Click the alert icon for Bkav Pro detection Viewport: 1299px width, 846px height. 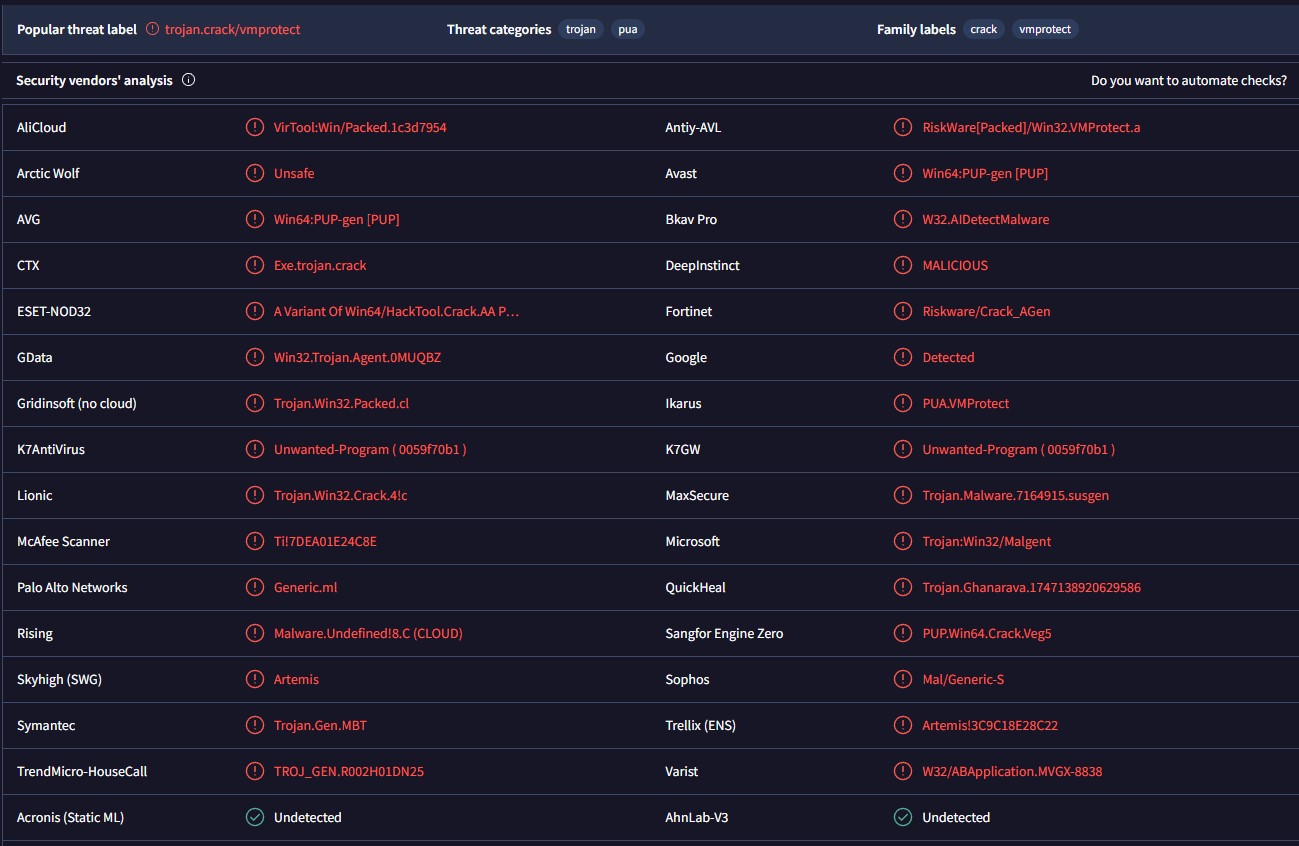coord(903,219)
